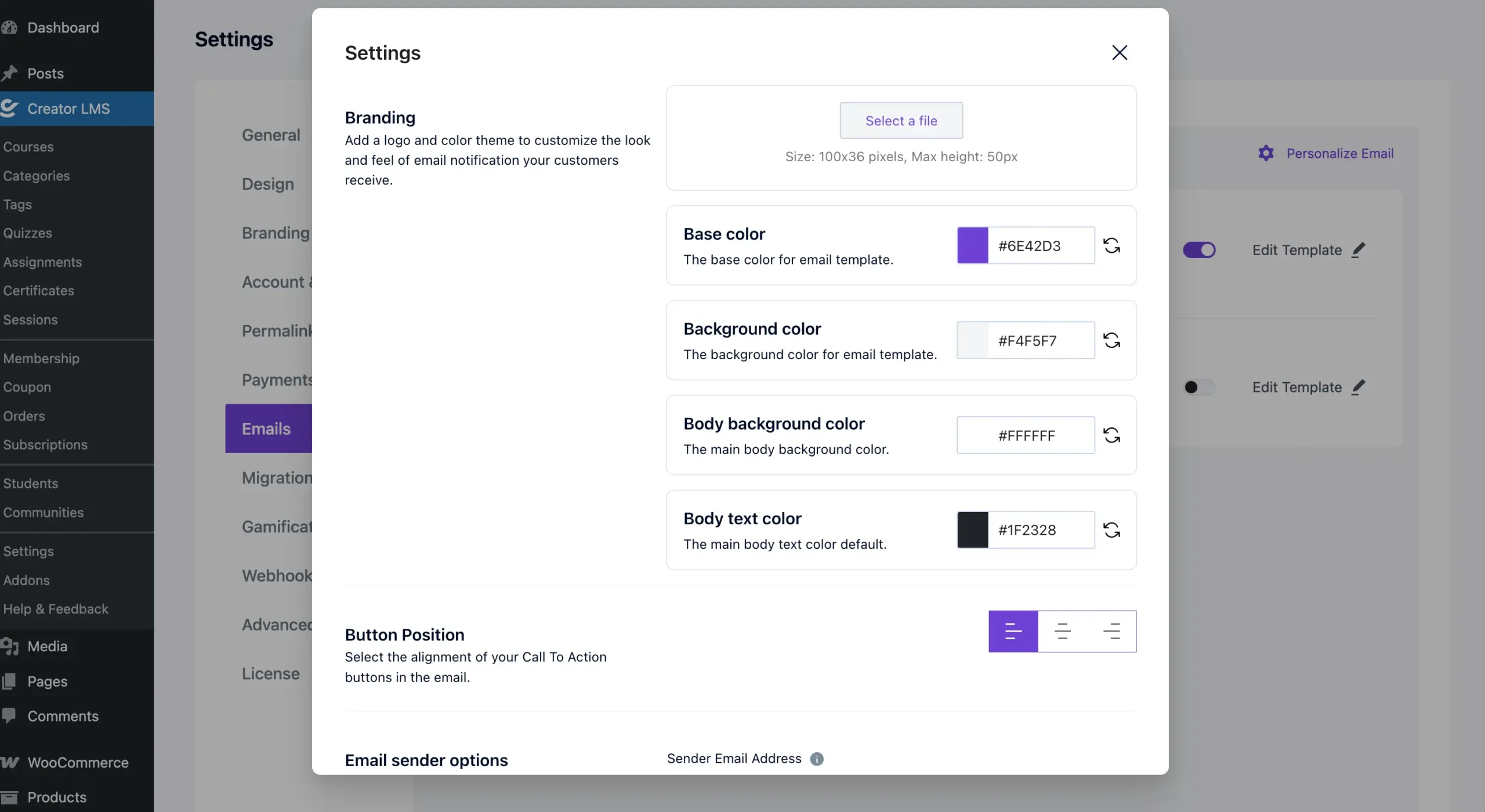This screenshot has width=1485, height=812.
Task: Open the General settings tab
Action: [271, 134]
